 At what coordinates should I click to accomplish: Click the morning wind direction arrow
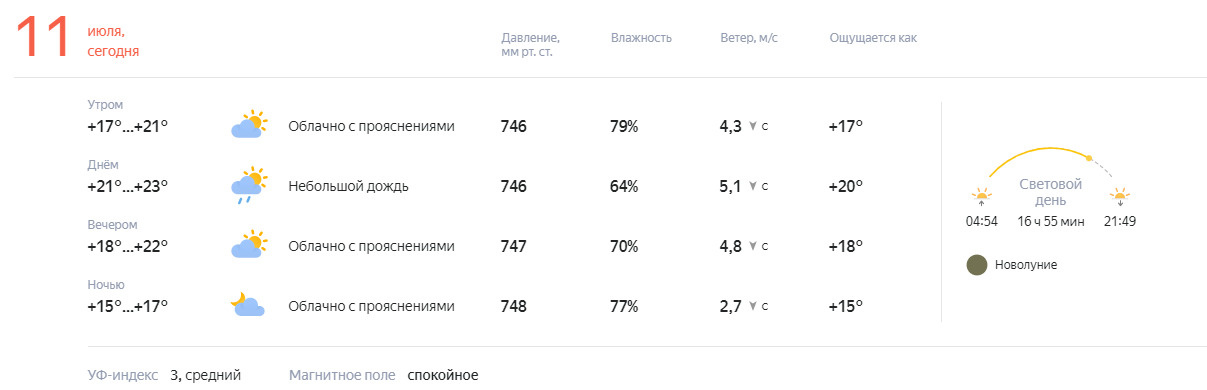coord(752,127)
